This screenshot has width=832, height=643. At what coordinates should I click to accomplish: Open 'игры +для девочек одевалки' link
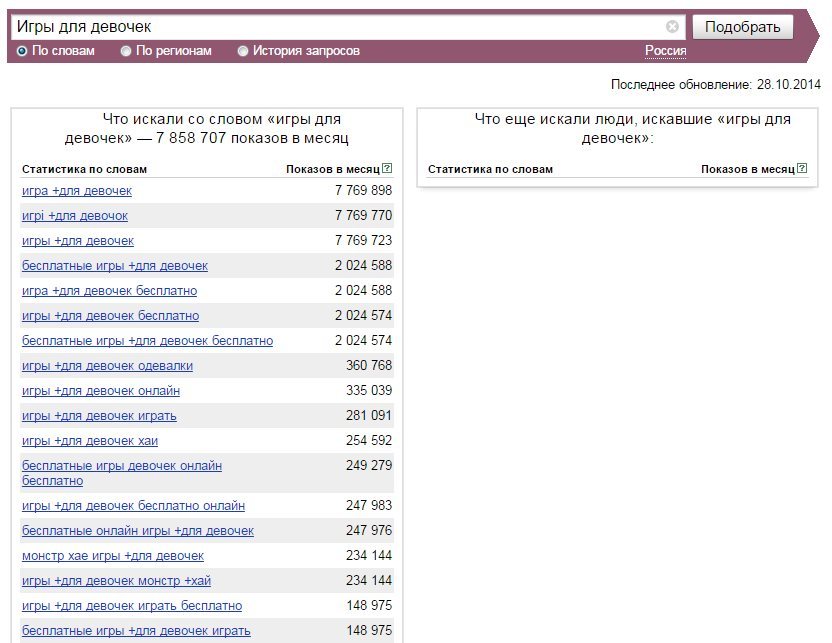[107, 366]
